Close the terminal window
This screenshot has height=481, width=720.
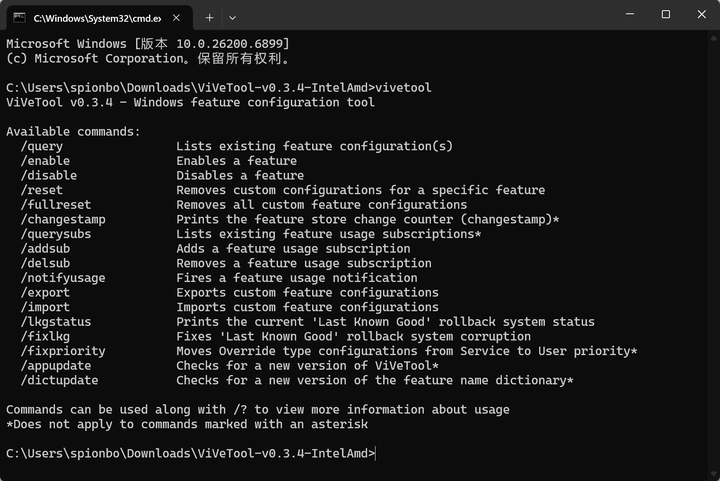(x=702, y=14)
